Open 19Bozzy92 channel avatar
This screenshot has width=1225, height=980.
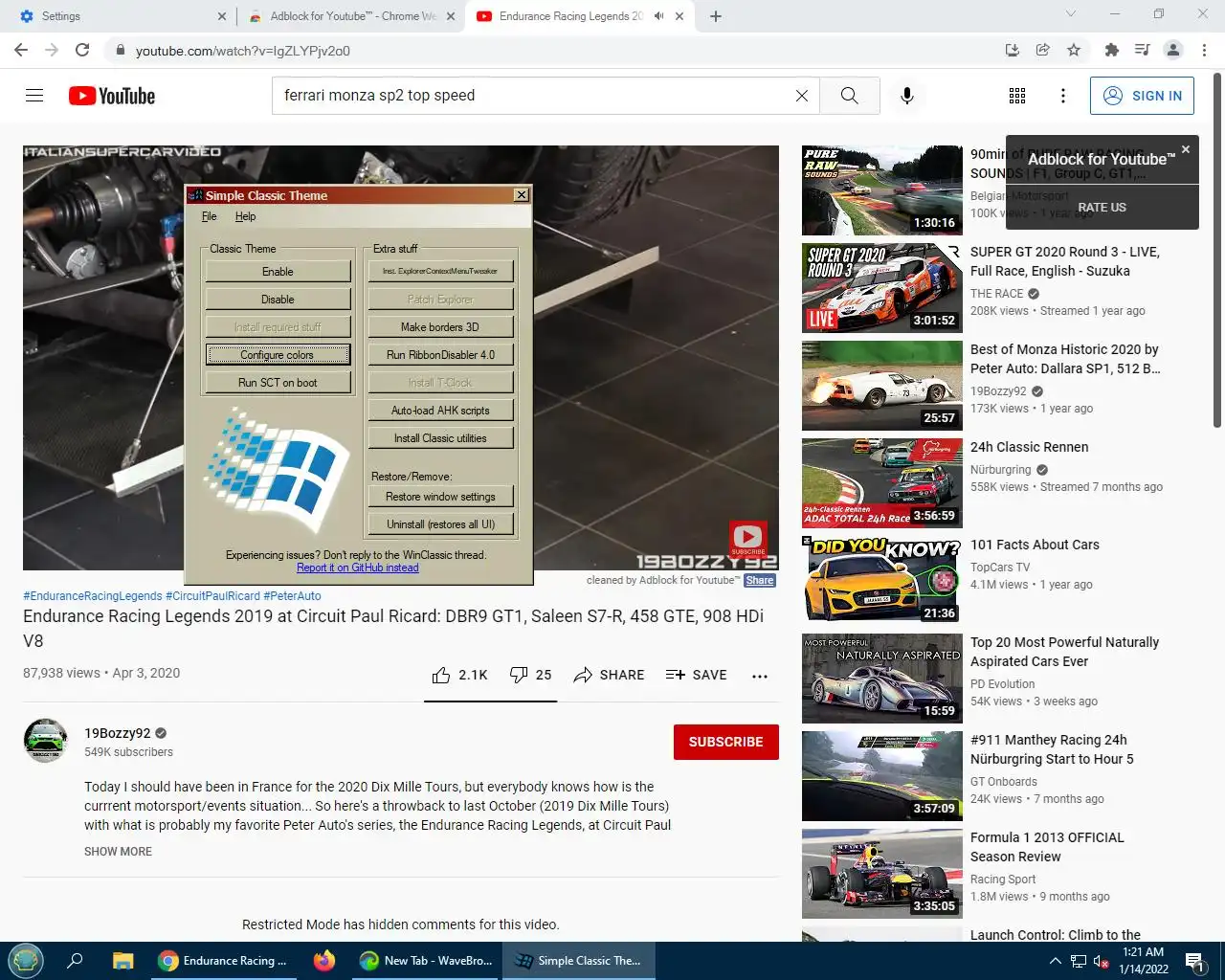tap(45, 741)
